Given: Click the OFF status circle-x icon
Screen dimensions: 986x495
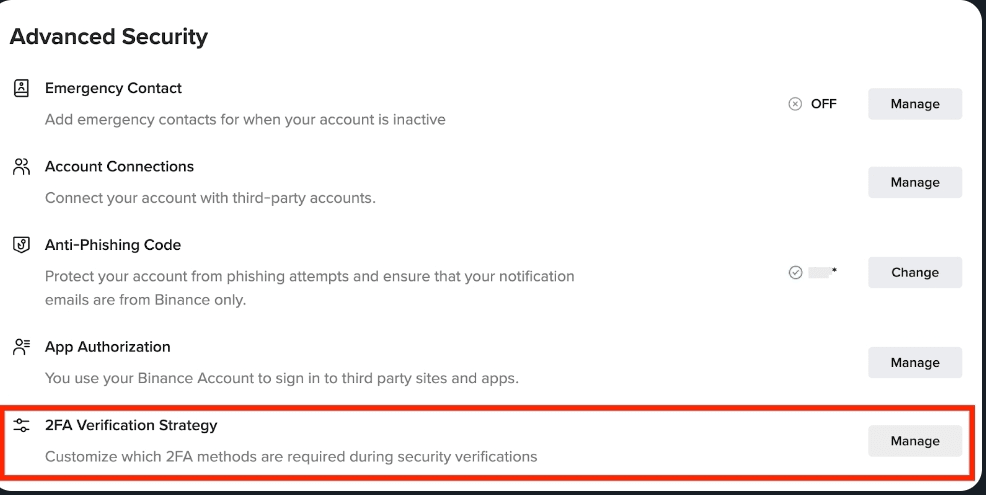Looking at the screenshot, I should (795, 104).
